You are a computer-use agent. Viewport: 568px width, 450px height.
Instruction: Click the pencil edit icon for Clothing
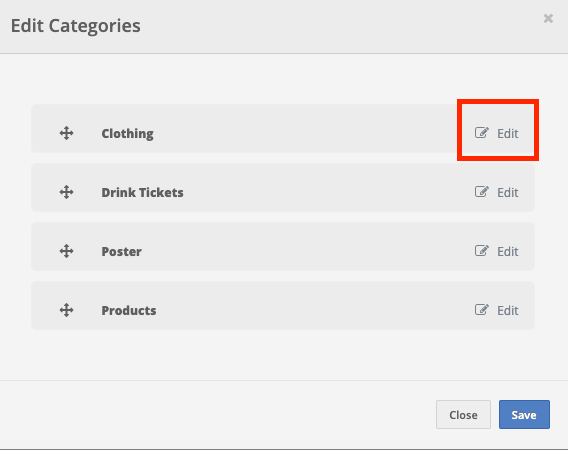pyautogui.click(x=482, y=133)
